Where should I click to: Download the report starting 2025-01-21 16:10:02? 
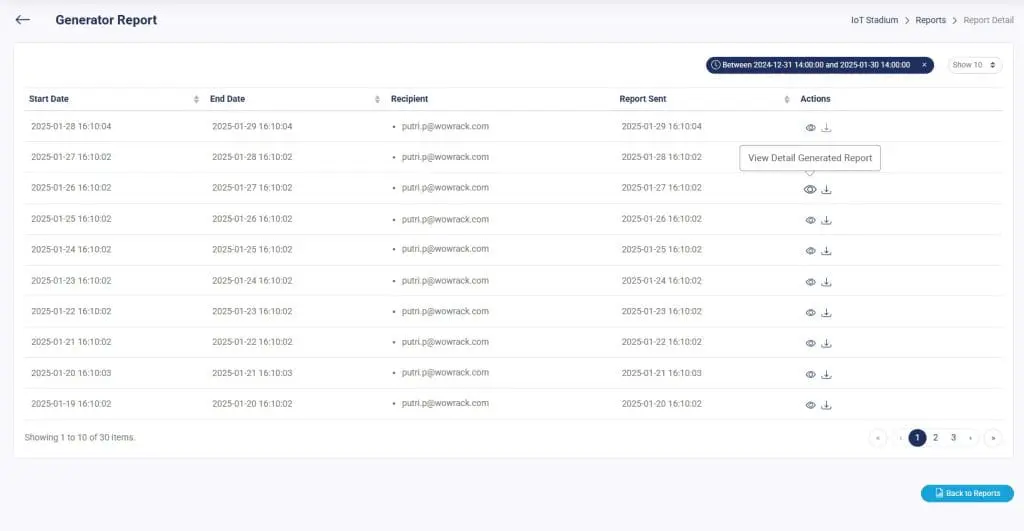(826, 343)
